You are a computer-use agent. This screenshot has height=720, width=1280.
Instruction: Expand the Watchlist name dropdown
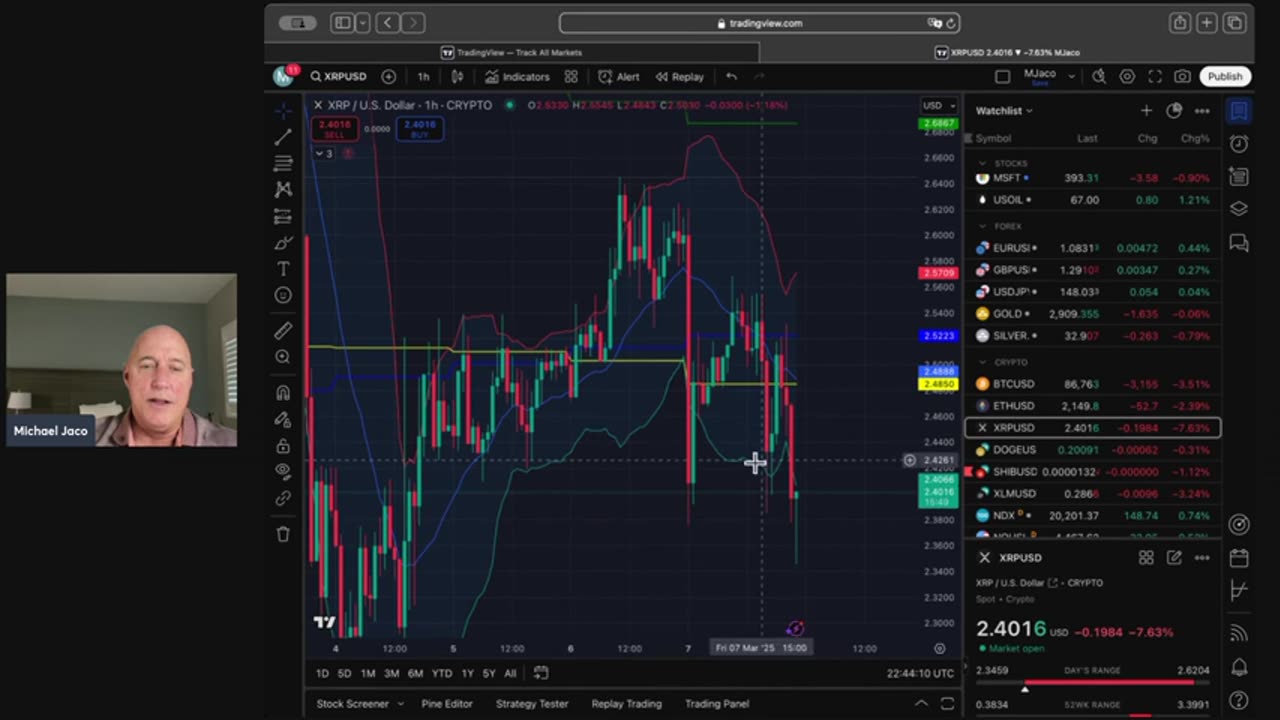(1004, 111)
